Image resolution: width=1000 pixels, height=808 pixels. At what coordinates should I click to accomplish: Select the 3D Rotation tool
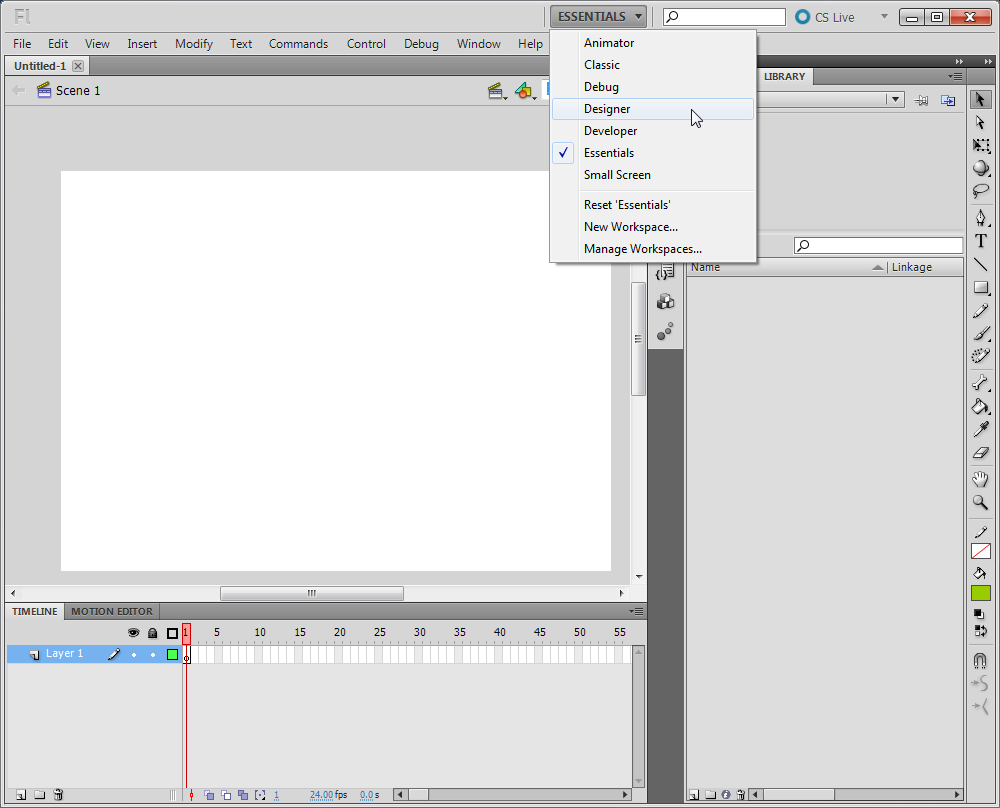point(980,168)
